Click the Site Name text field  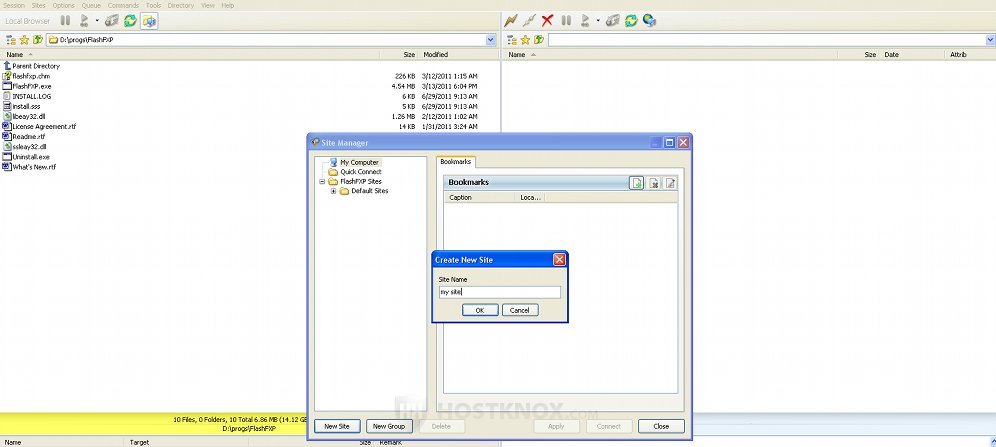(499, 292)
